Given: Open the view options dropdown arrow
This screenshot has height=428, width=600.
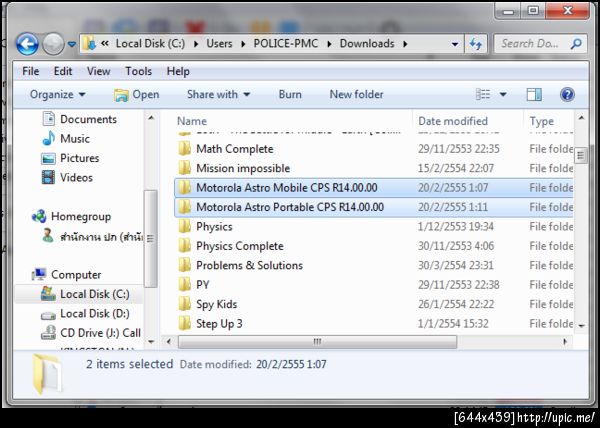Looking at the screenshot, I should [x=503, y=94].
